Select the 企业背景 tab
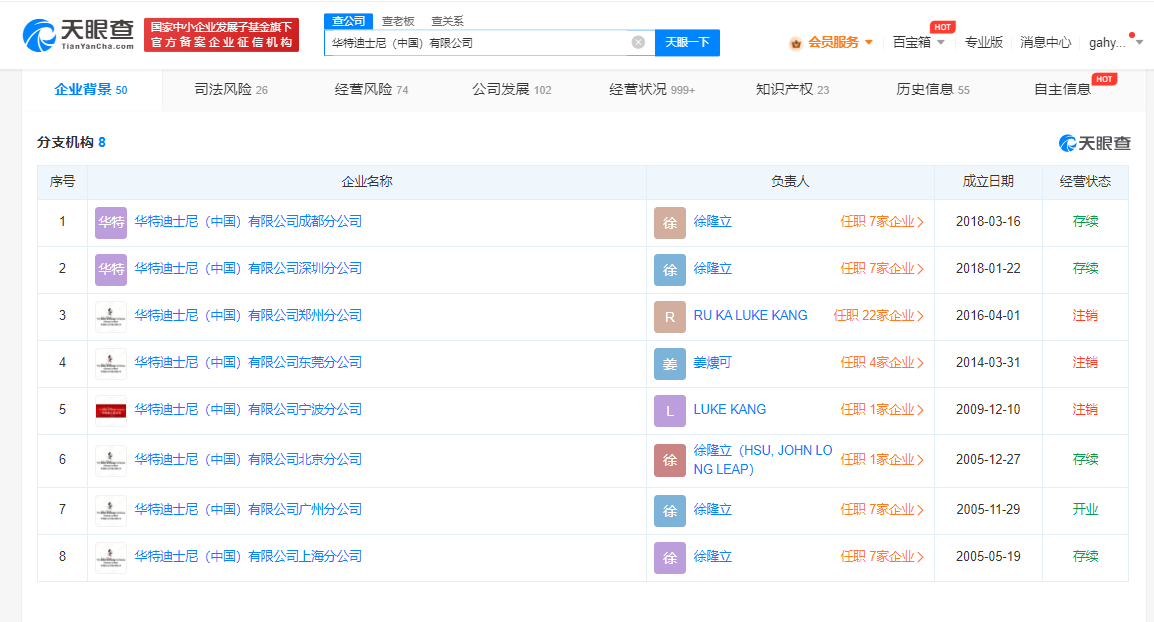The image size is (1154, 622). tap(91, 90)
